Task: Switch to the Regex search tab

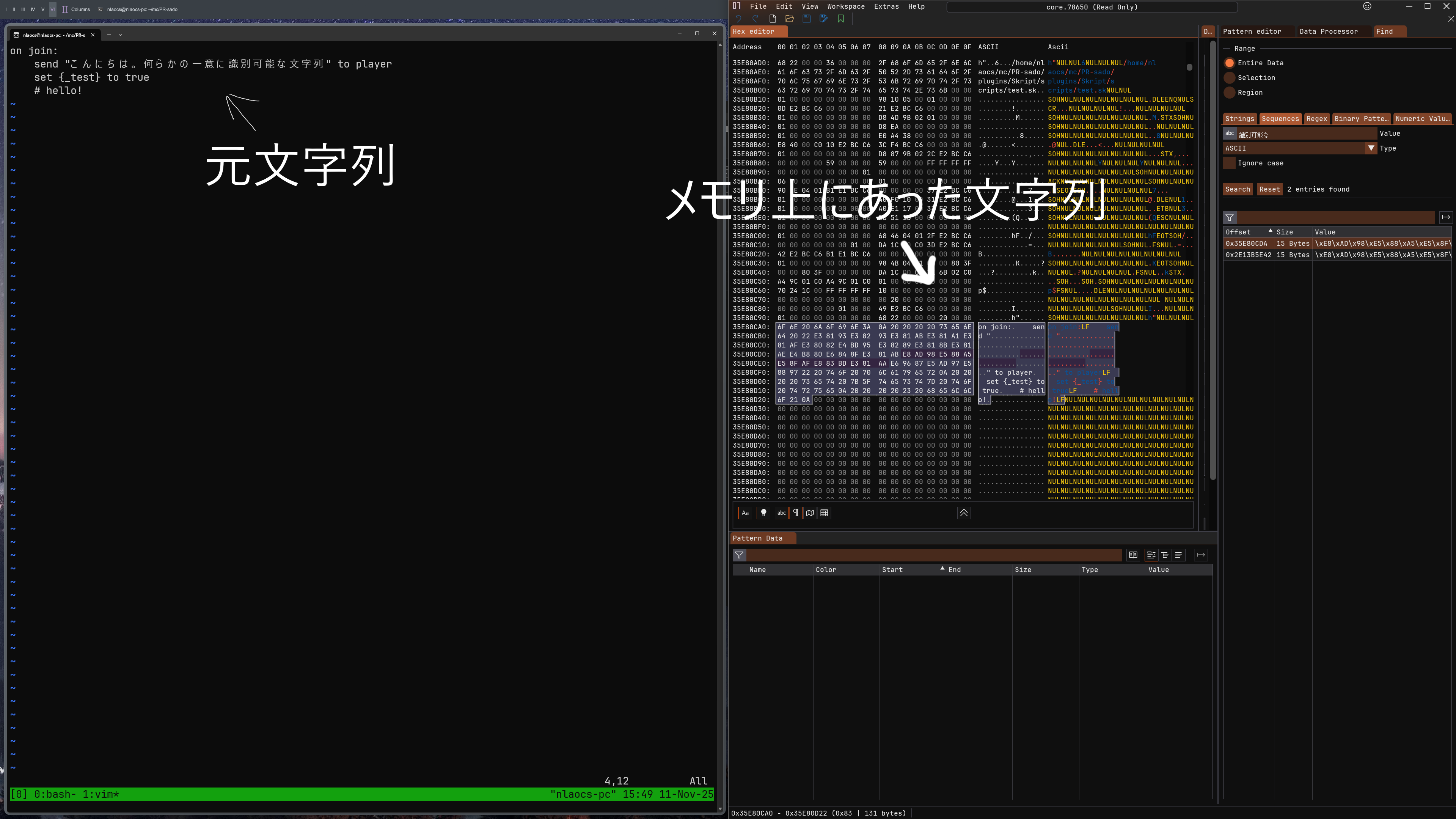Action: click(x=1316, y=119)
